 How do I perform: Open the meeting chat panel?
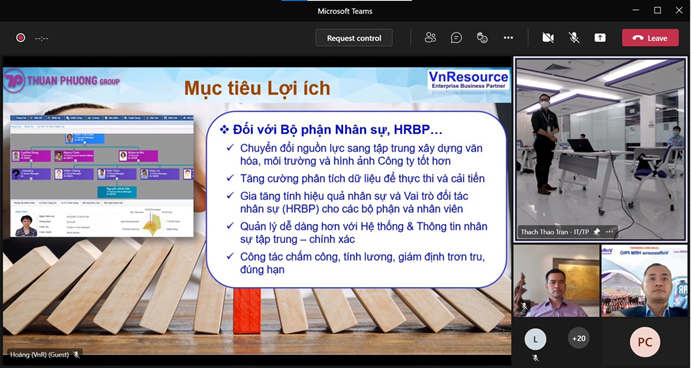(456, 38)
